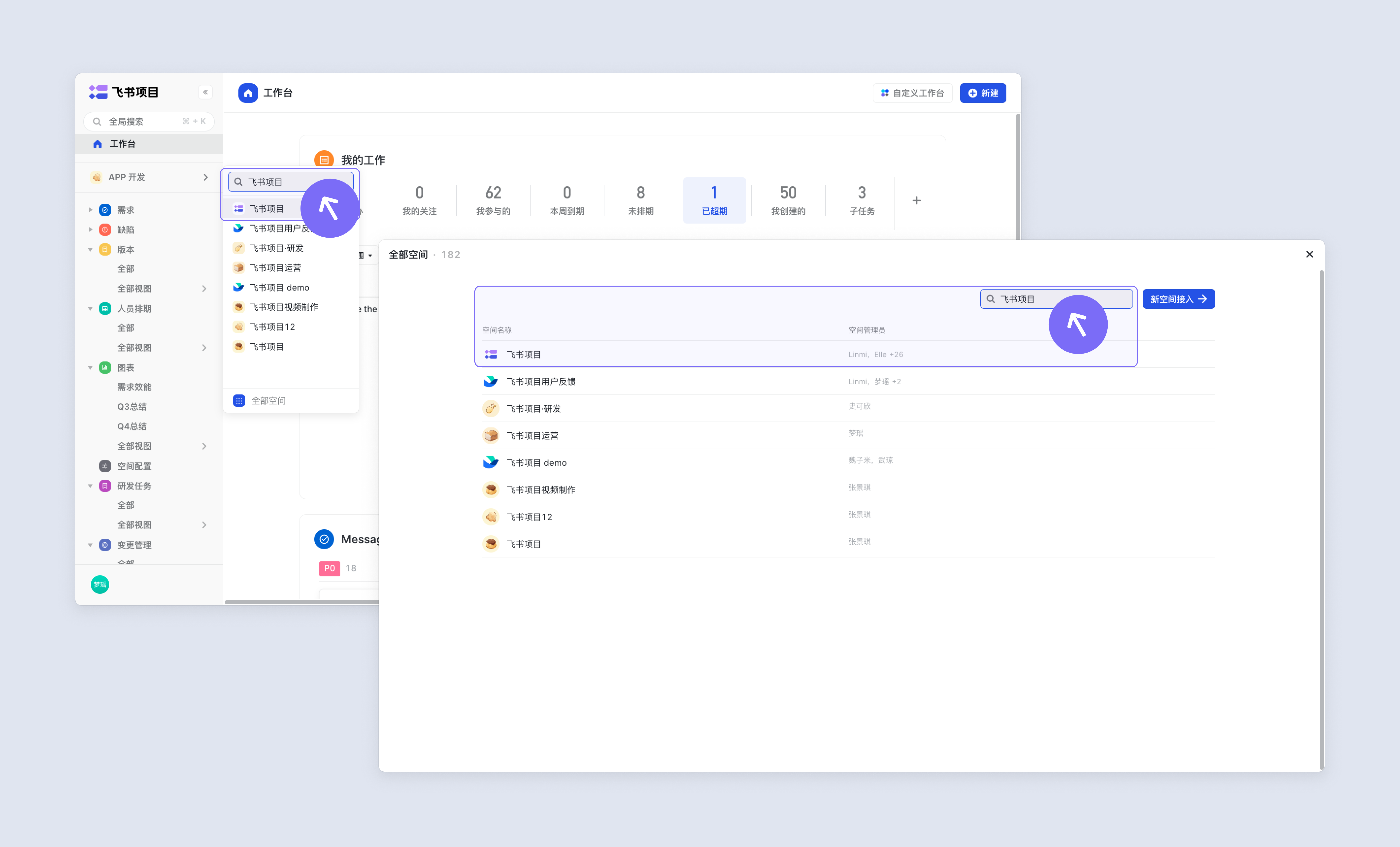Collapse the 人员排期 tree node arrow

point(90,309)
